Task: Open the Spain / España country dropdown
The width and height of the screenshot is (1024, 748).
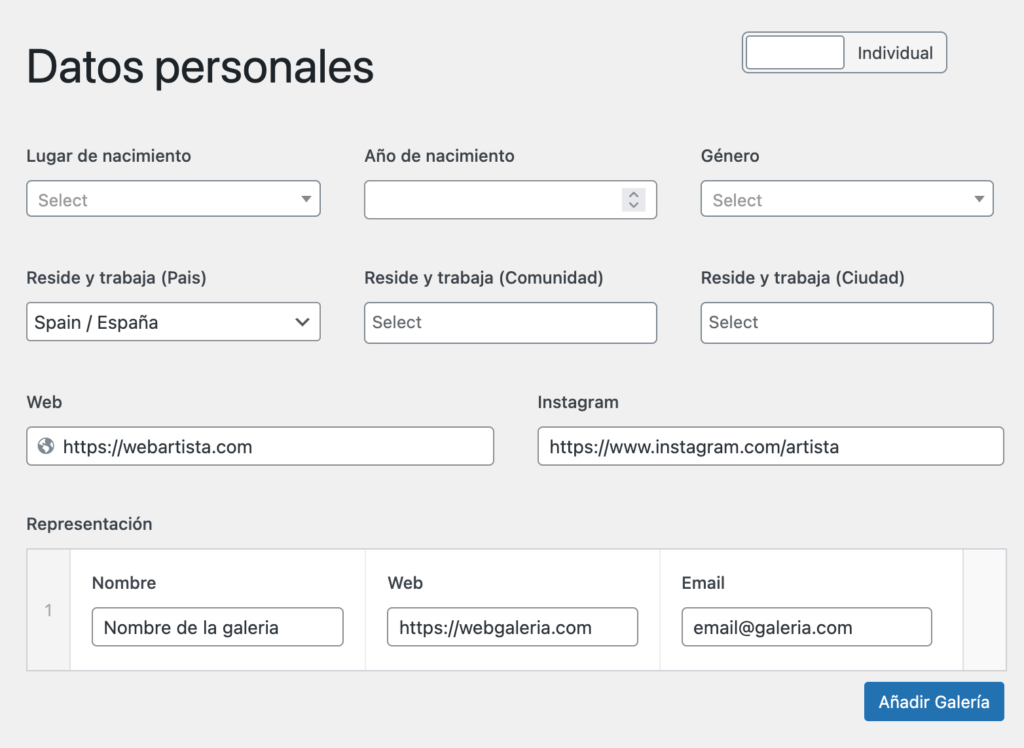Action: click(x=173, y=322)
